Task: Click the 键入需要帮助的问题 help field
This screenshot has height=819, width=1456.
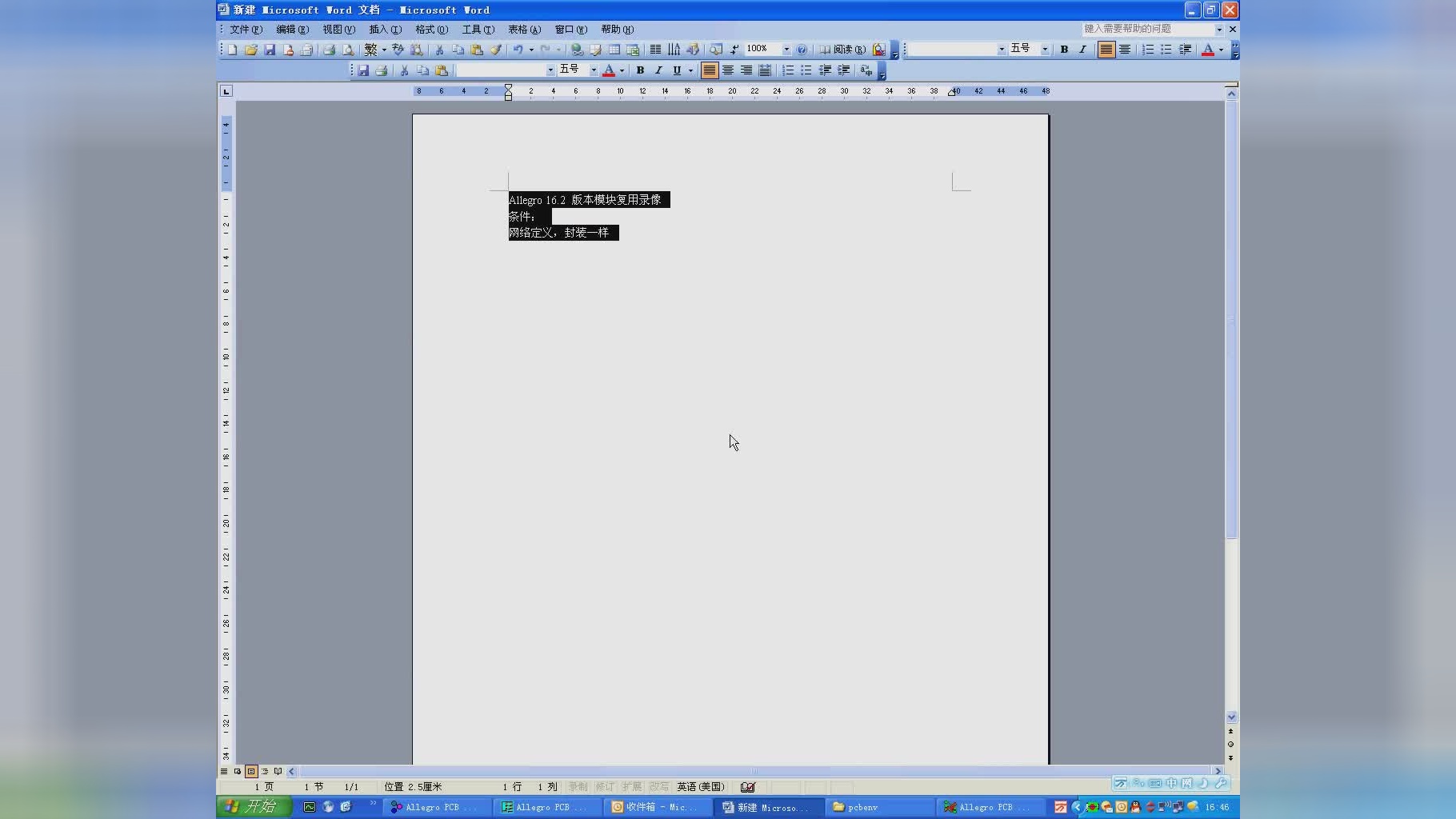Action: [x=1148, y=29]
